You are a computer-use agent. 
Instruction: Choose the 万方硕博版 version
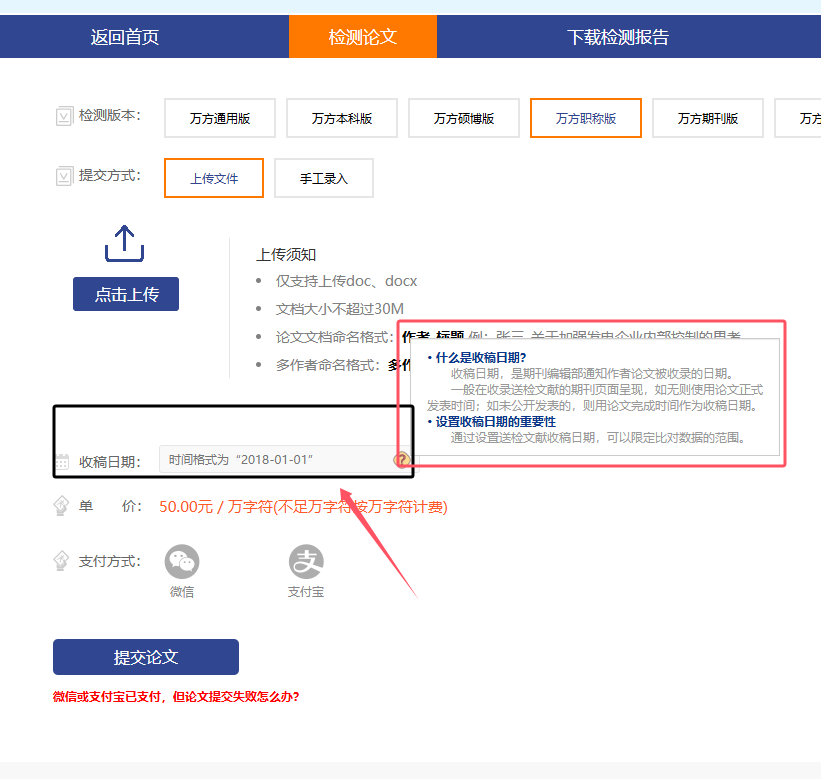(464, 118)
